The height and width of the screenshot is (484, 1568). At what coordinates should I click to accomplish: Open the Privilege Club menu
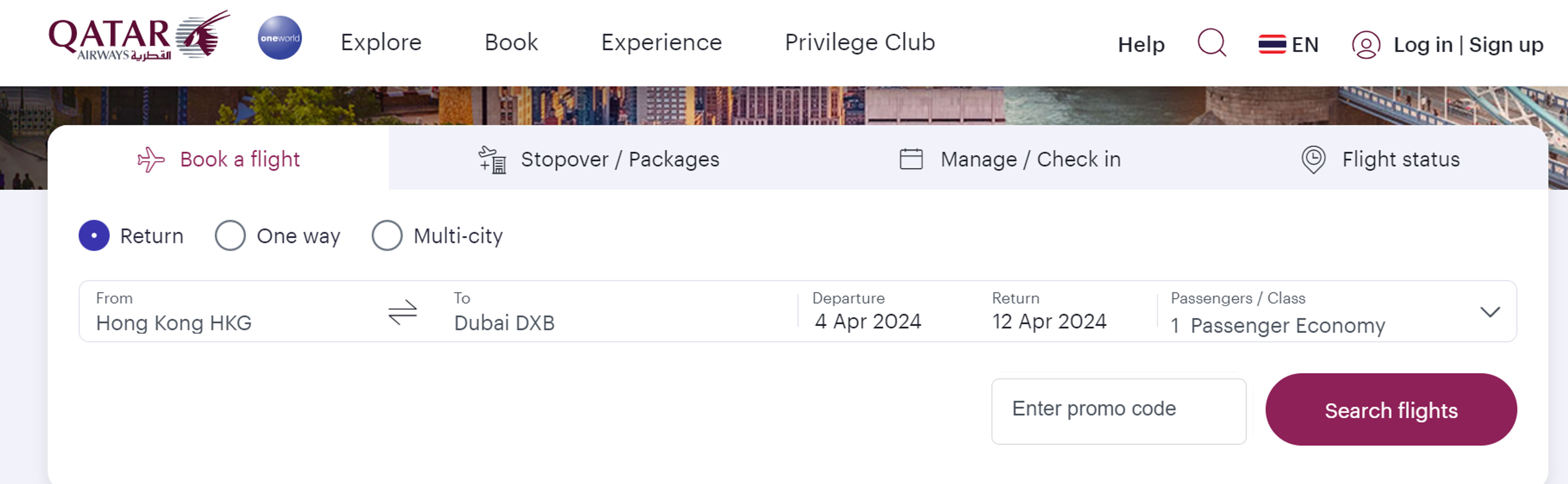[860, 42]
